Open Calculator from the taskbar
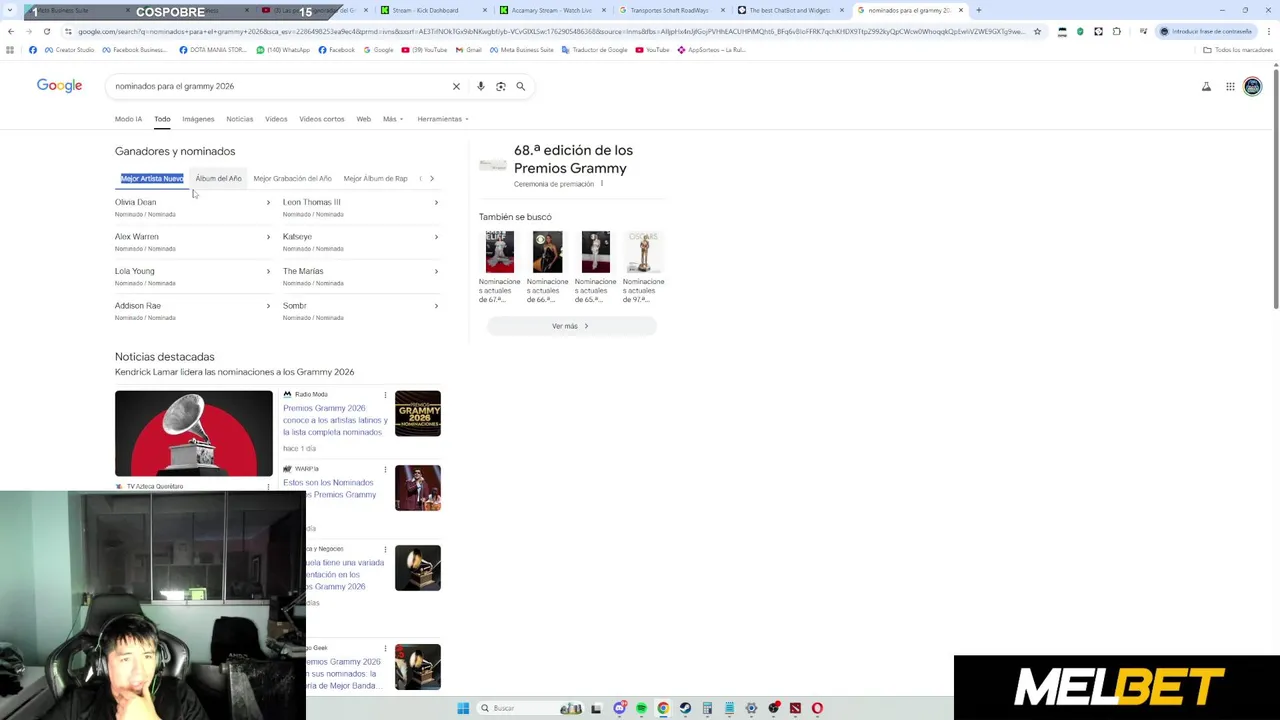The width and height of the screenshot is (1280, 720). pos(707,708)
